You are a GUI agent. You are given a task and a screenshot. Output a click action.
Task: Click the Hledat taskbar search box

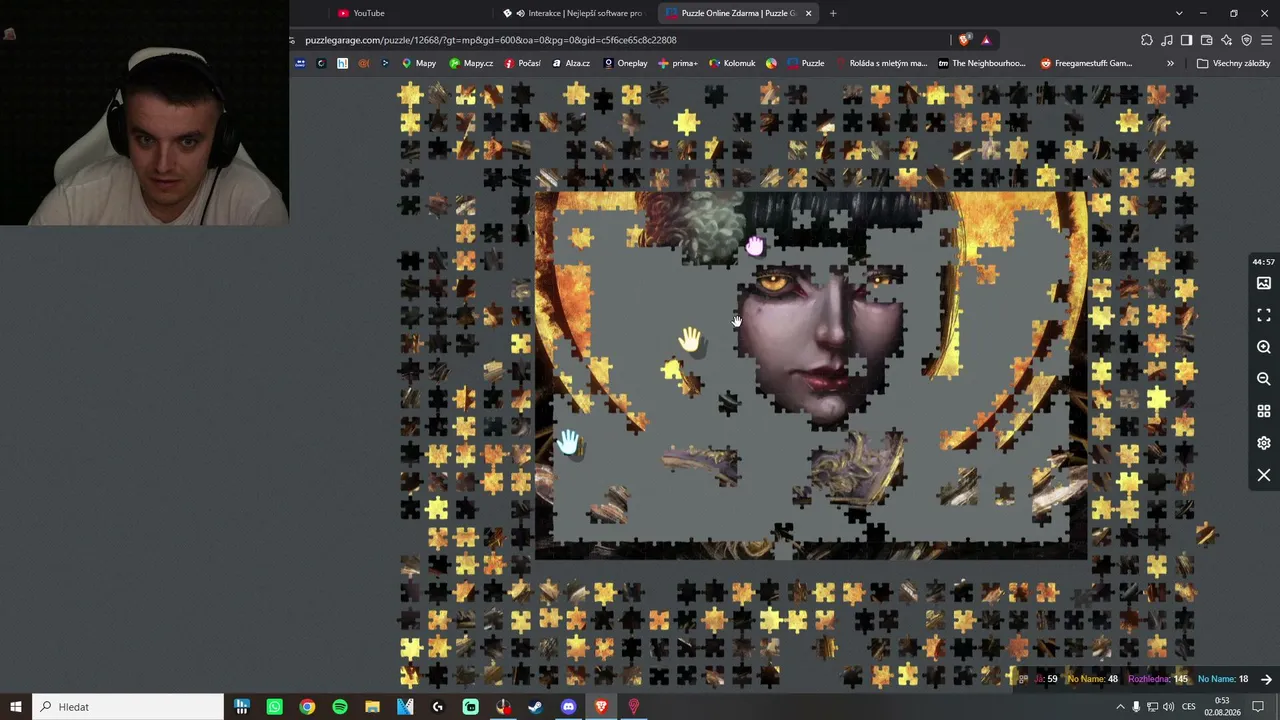click(x=128, y=707)
